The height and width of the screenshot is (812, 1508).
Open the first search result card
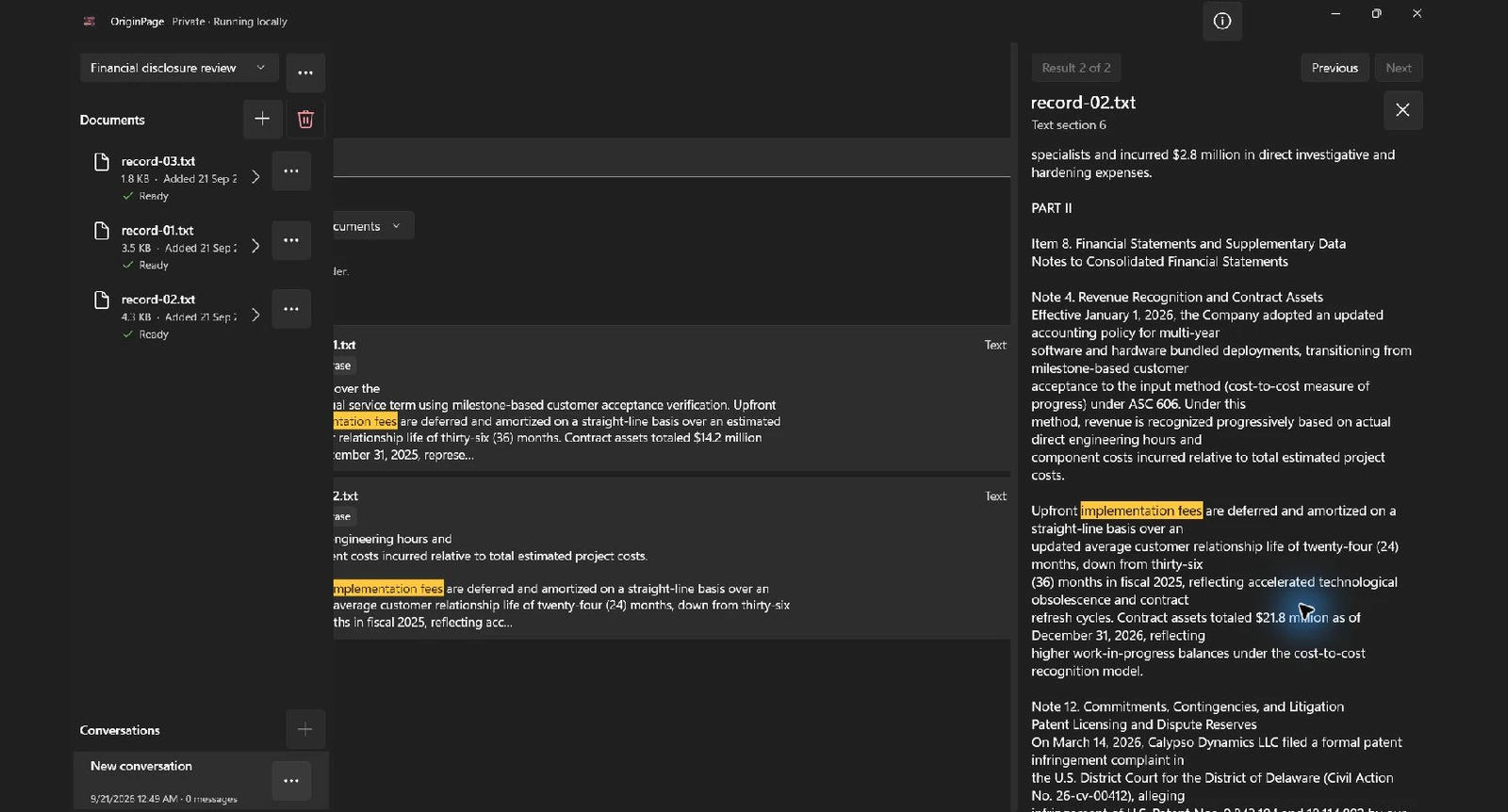[672, 398]
